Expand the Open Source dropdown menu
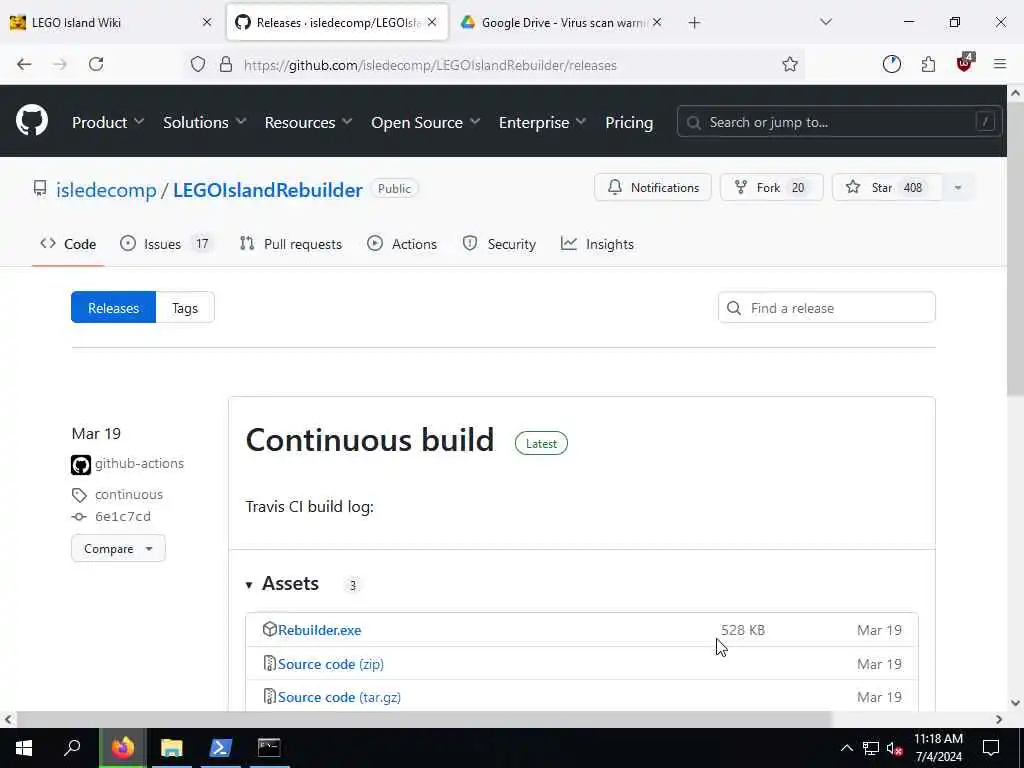Viewport: 1024px width, 768px height. click(x=425, y=122)
